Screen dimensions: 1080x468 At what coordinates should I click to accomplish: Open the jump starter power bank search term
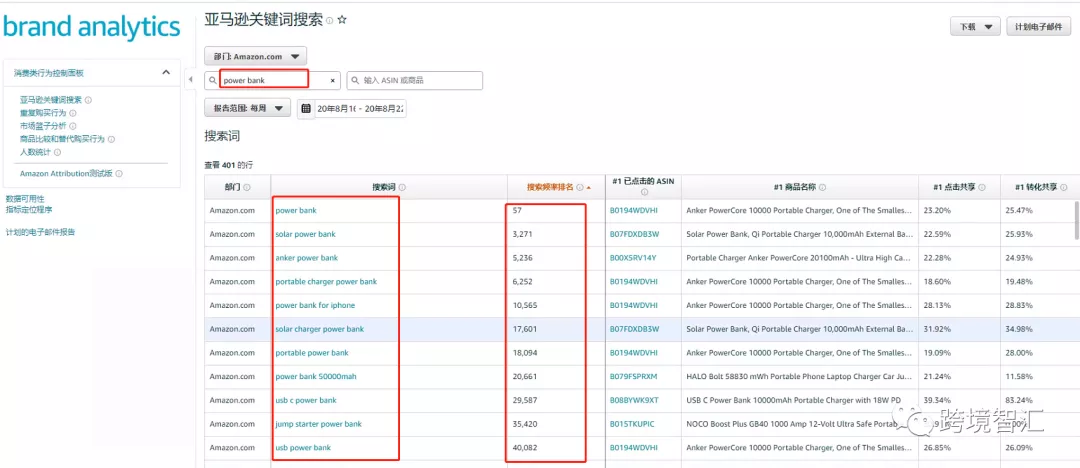click(x=318, y=424)
